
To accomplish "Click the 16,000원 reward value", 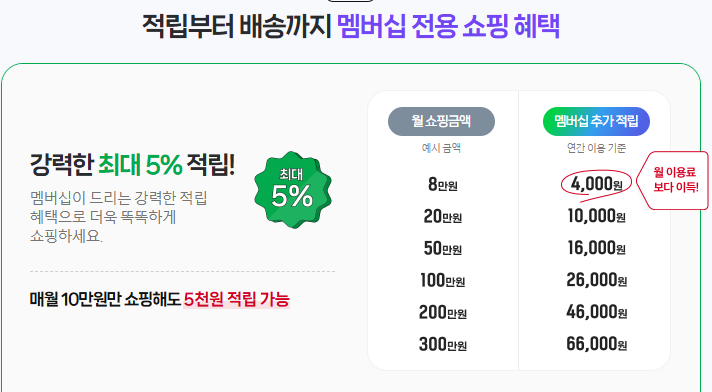I will click(597, 248).
